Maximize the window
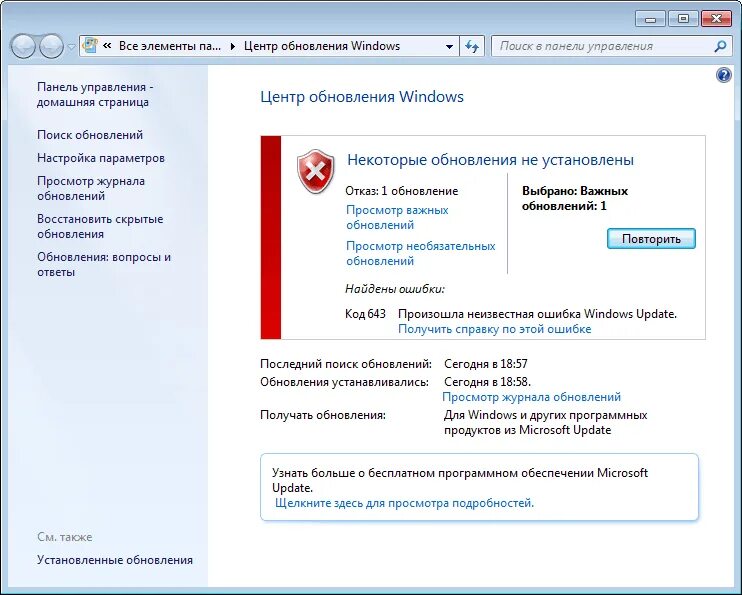 683,19
